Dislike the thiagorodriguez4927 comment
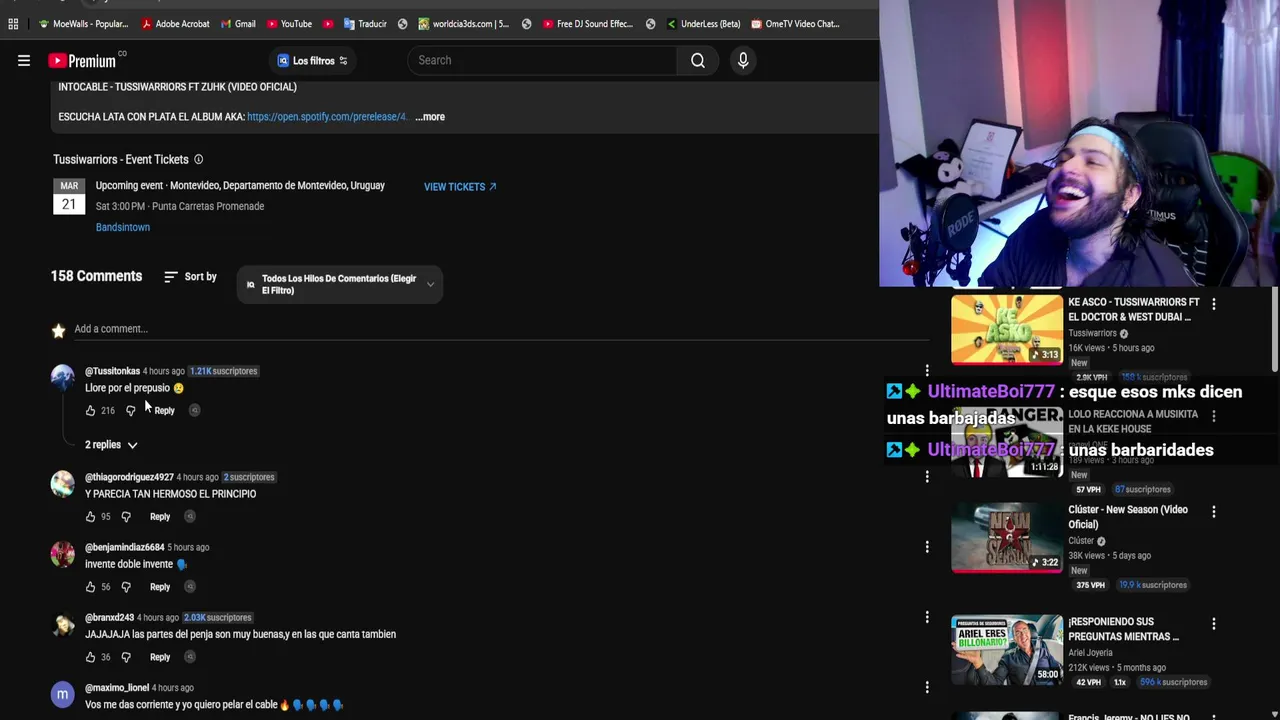Screen dimensions: 1280x720 [126, 517]
